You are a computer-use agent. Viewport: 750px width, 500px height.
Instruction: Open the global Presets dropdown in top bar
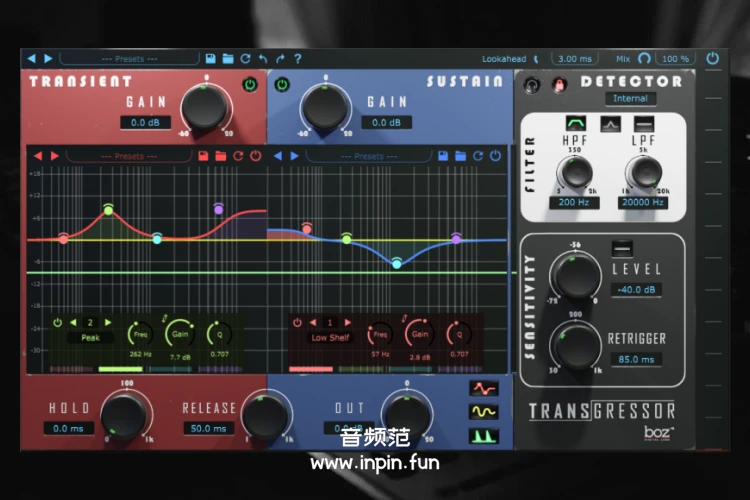click(x=129, y=59)
